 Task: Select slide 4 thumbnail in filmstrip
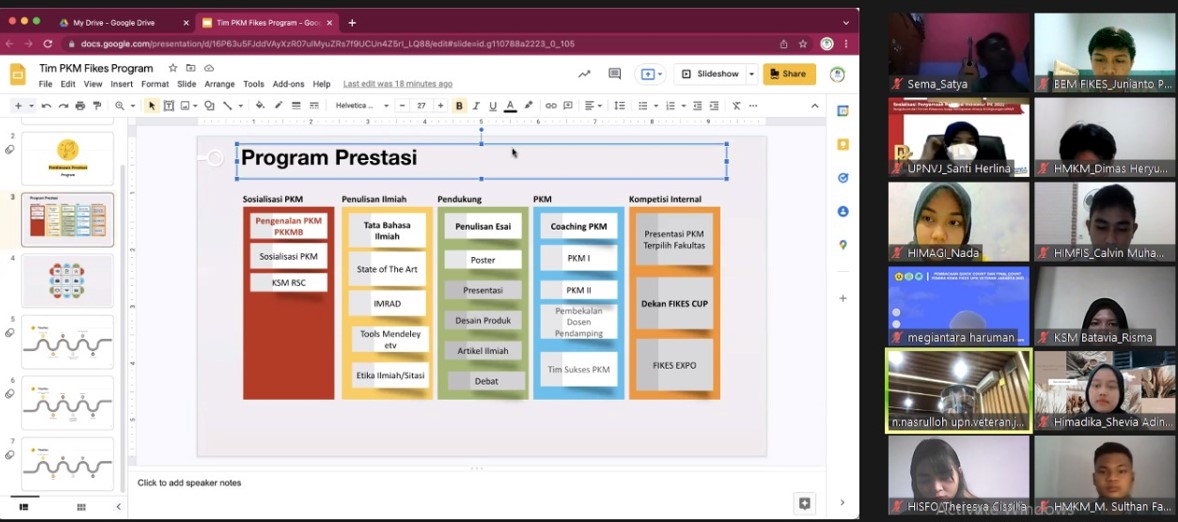(67, 281)
